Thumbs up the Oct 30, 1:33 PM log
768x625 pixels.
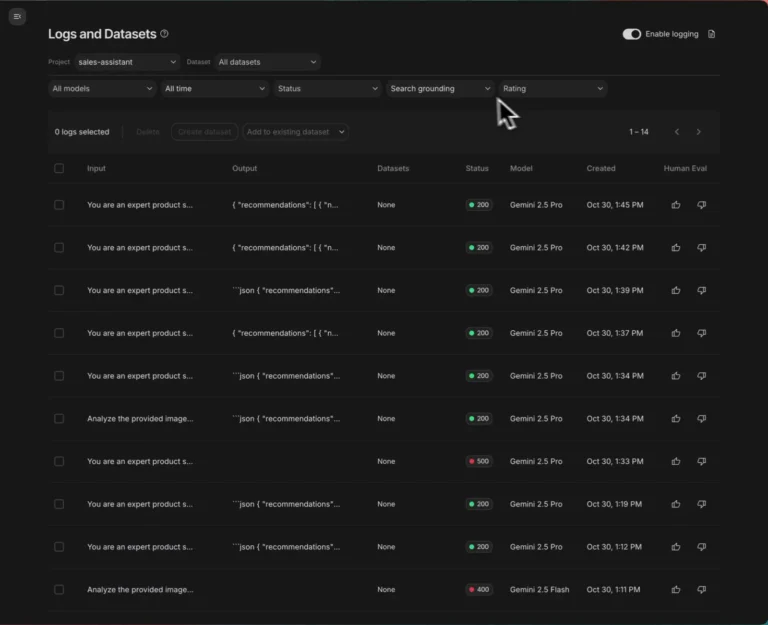pos(676,461)
